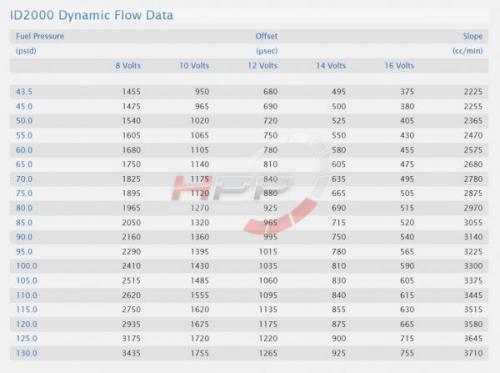The width and height of the screenshot is (500, 373).
Task: Click the Slope column header
Action: (x=473, y=36)
